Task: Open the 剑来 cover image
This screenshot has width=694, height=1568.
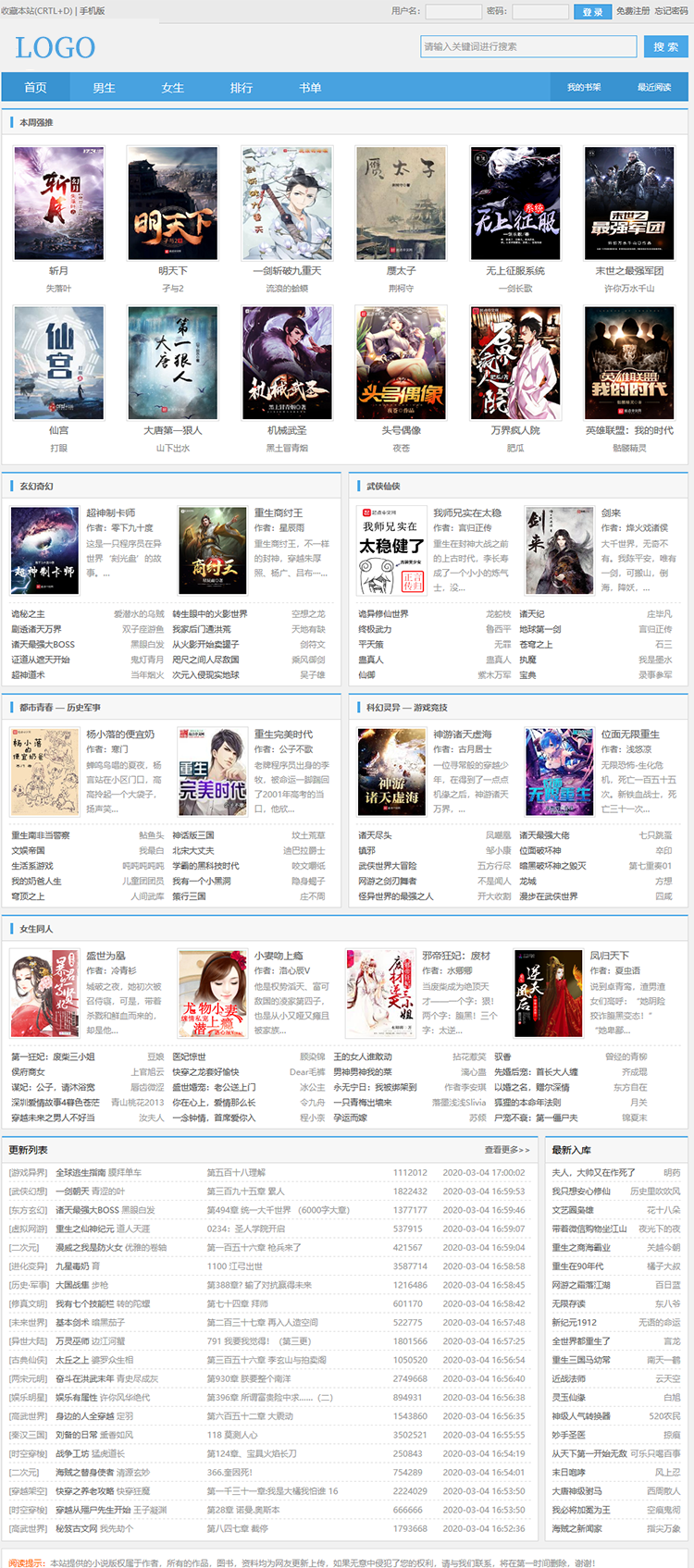Action: coord(559,550)
